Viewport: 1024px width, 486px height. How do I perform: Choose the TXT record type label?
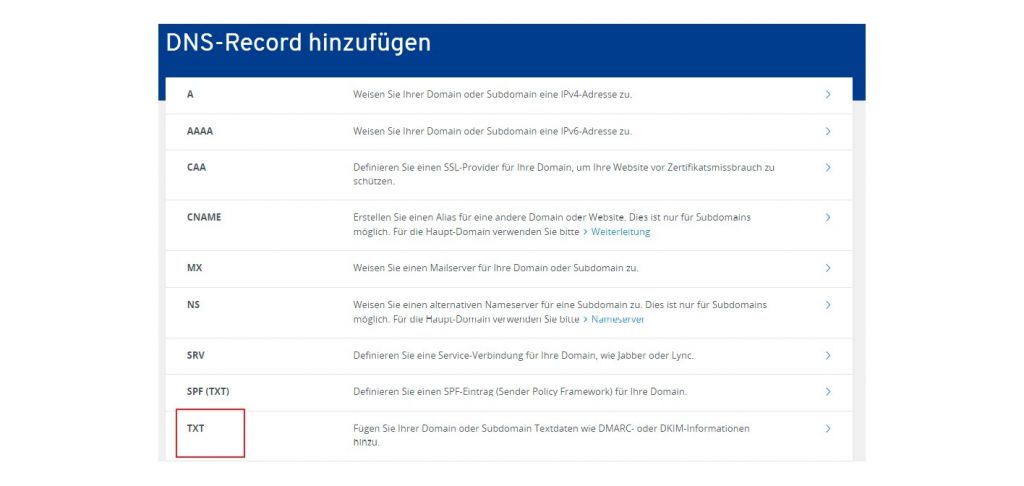pos(196,429)
